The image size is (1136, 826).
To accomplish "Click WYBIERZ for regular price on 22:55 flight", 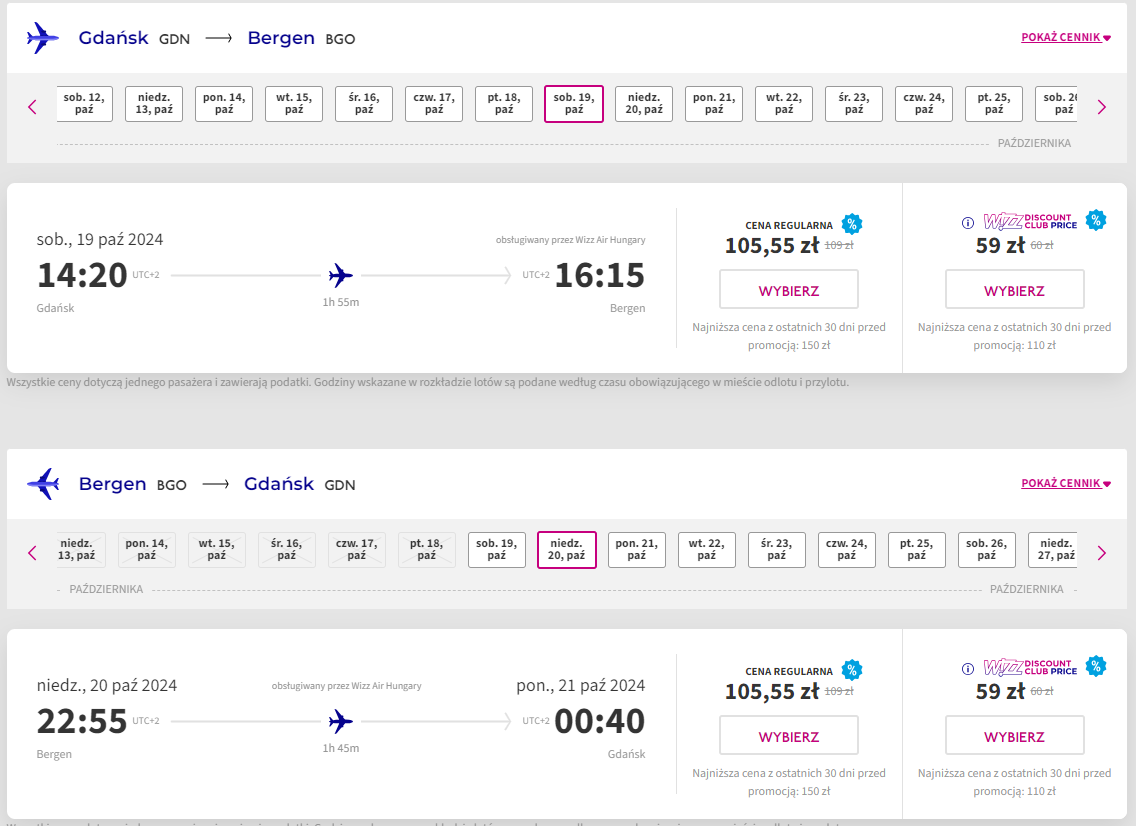I will point(789,736).
